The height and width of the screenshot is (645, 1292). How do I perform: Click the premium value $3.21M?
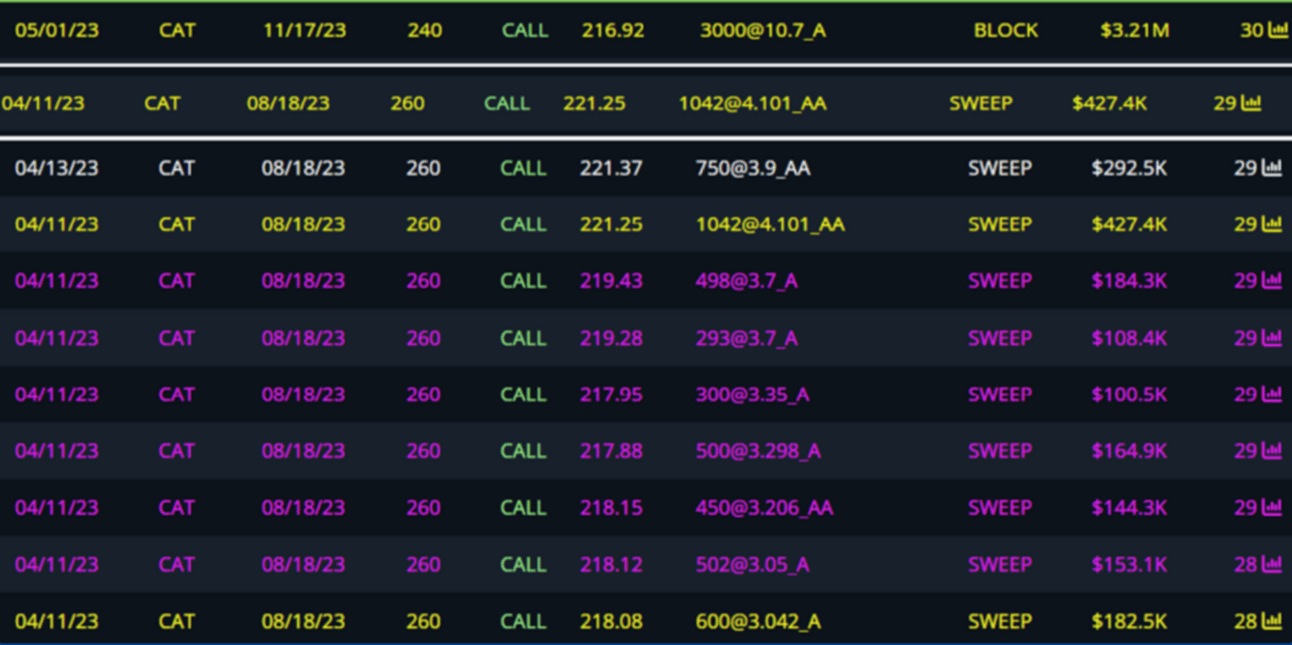pos(1135,30)
